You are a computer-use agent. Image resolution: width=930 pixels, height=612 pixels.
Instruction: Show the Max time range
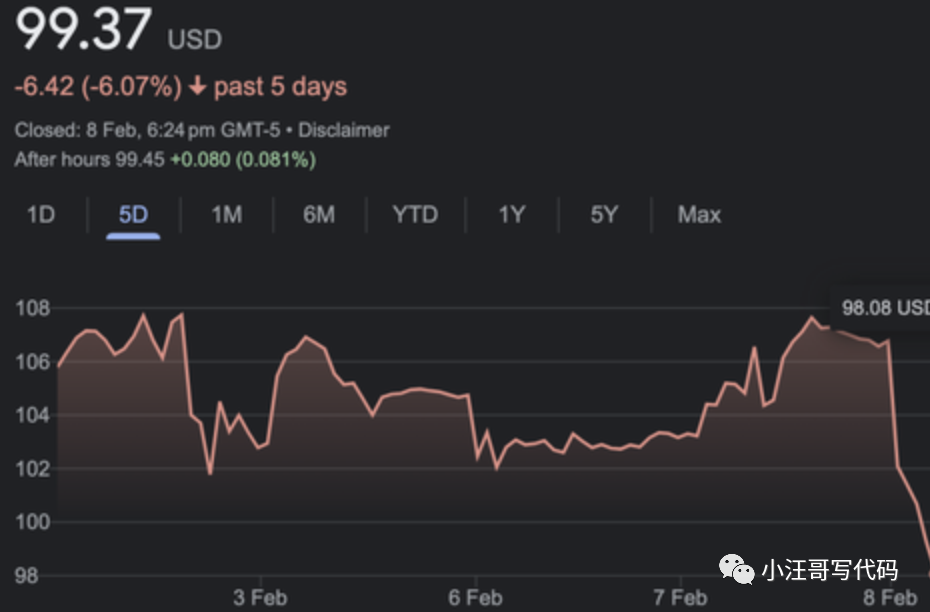tap(699, 215)
